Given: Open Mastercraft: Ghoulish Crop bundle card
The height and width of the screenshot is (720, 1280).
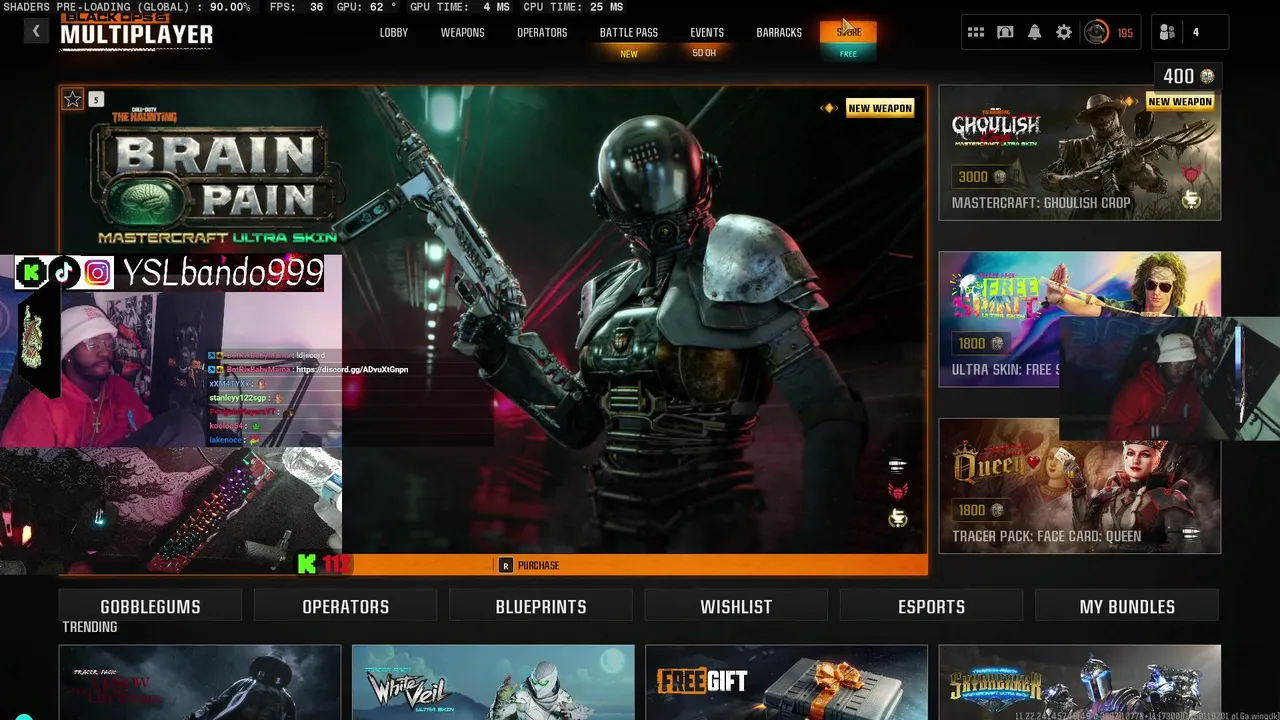Looking at the screenshot, I should [1080, 152].
